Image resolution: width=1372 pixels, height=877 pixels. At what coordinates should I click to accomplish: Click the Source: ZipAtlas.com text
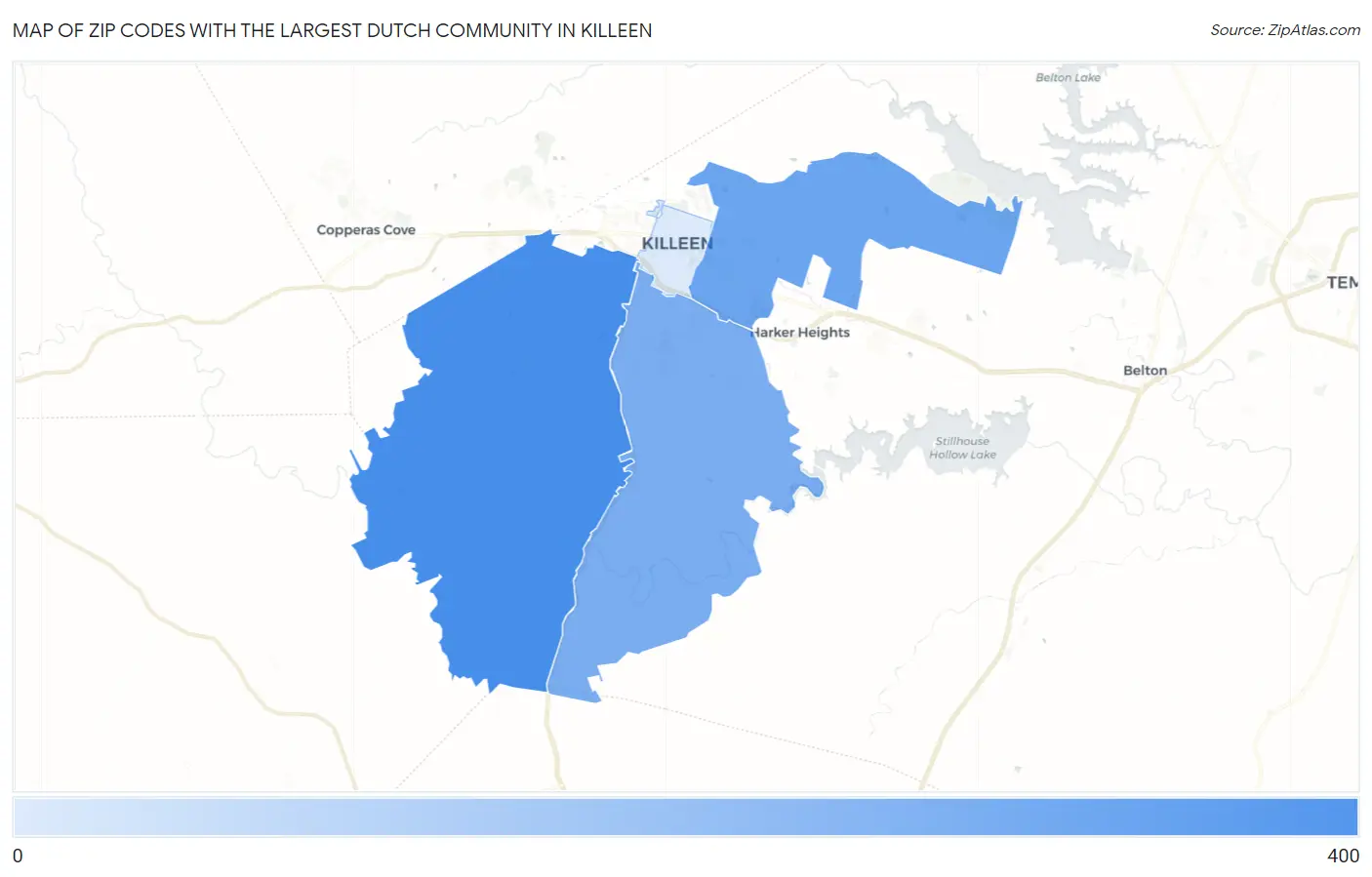[x=1285, y=30]
